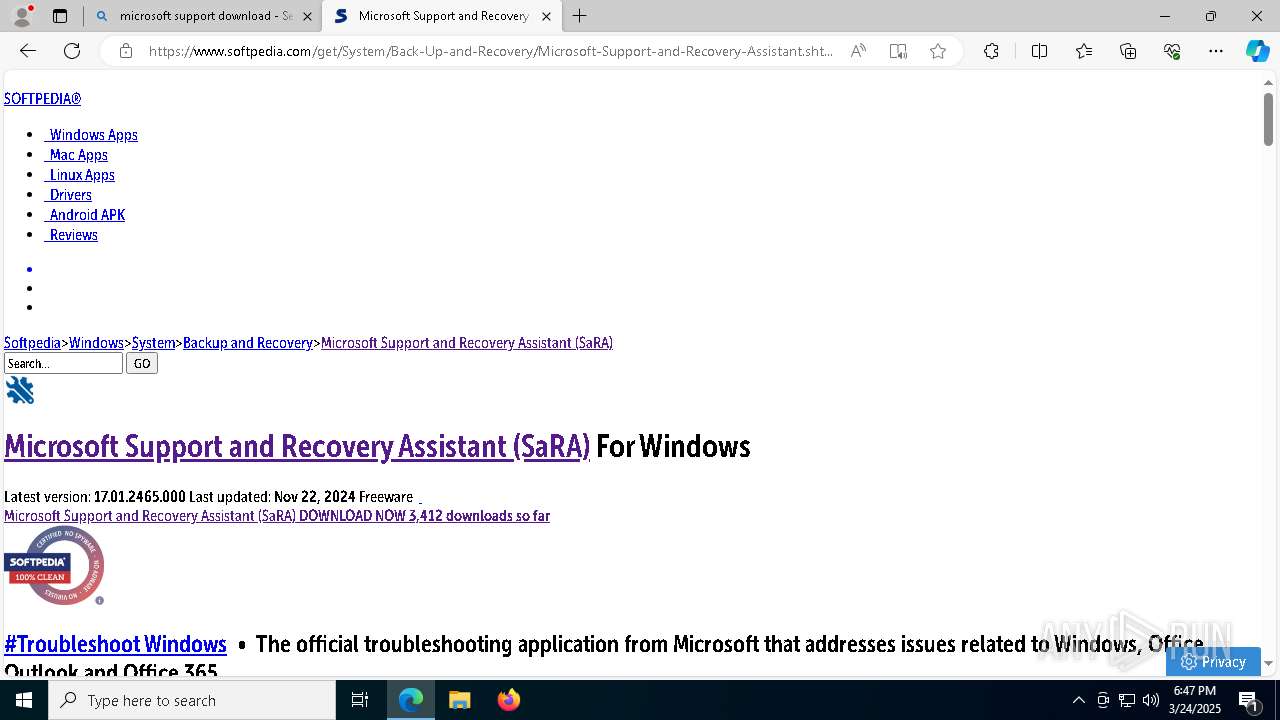Open the tab actions menu icon

click(x=60, y=16)
